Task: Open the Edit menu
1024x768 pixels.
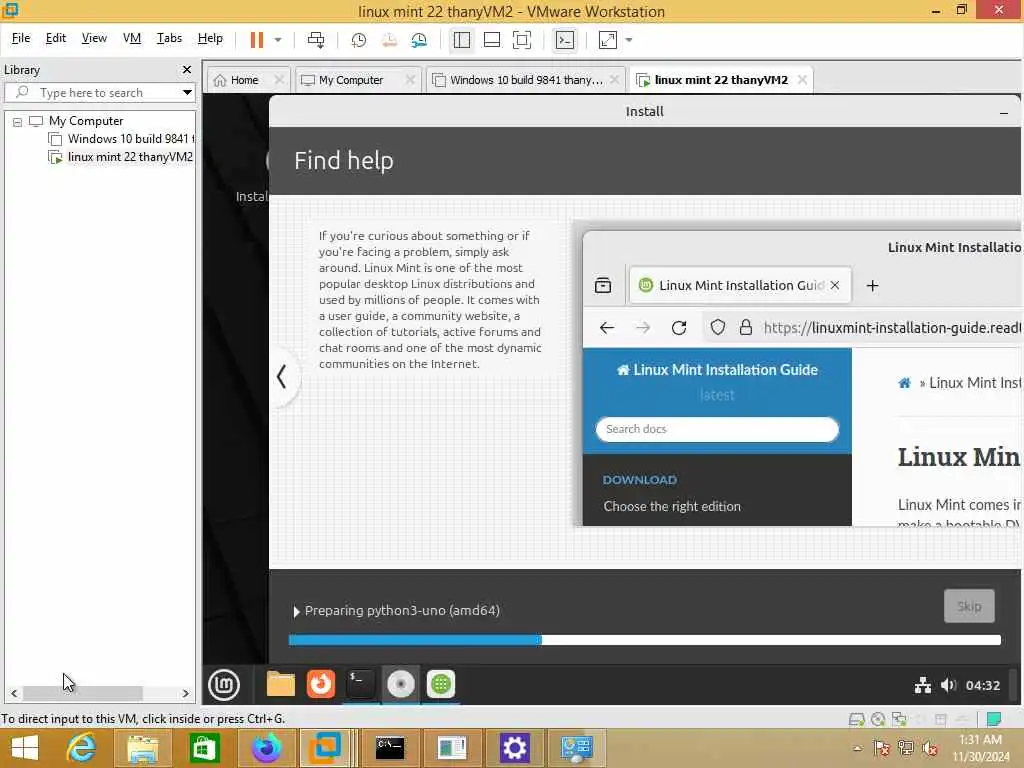Action: pos(56,38)
